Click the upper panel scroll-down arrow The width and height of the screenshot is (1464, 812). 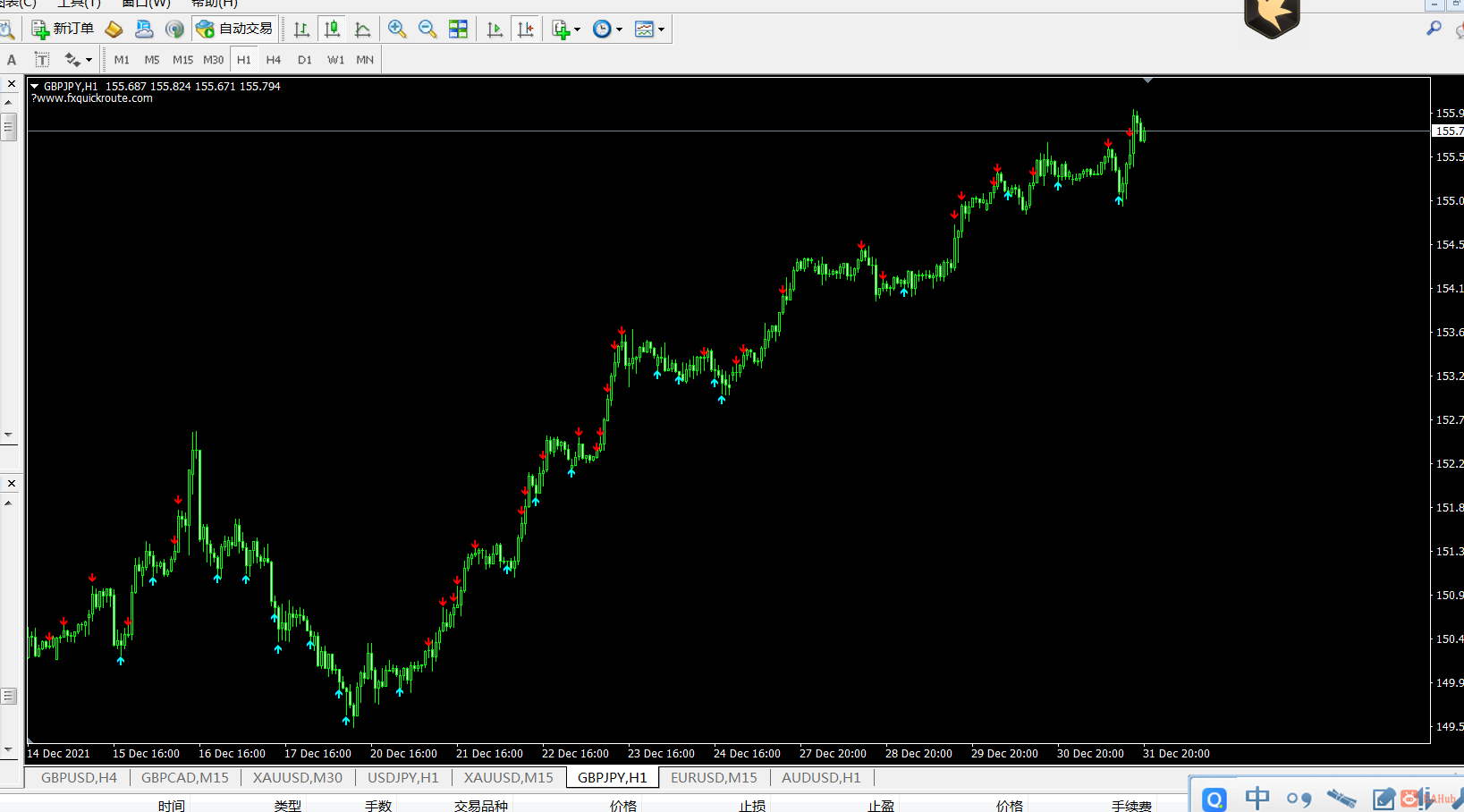click(8, 435)
